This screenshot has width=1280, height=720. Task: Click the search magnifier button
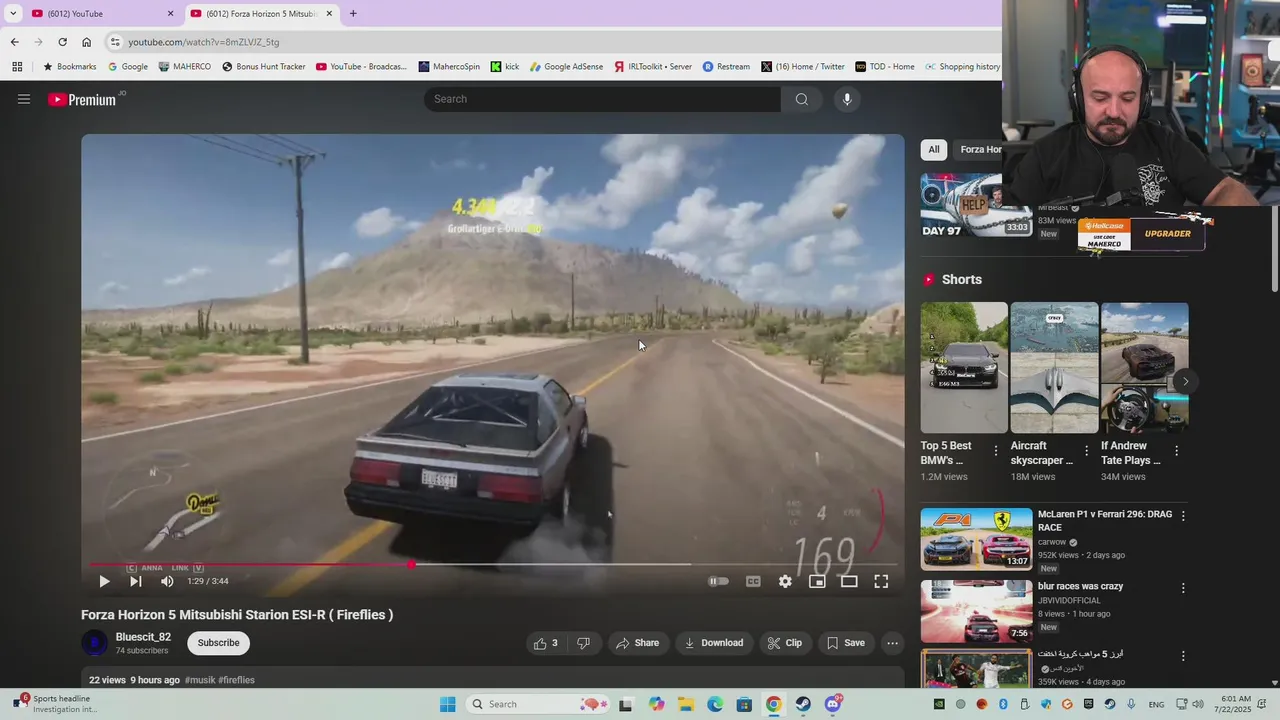801,99
